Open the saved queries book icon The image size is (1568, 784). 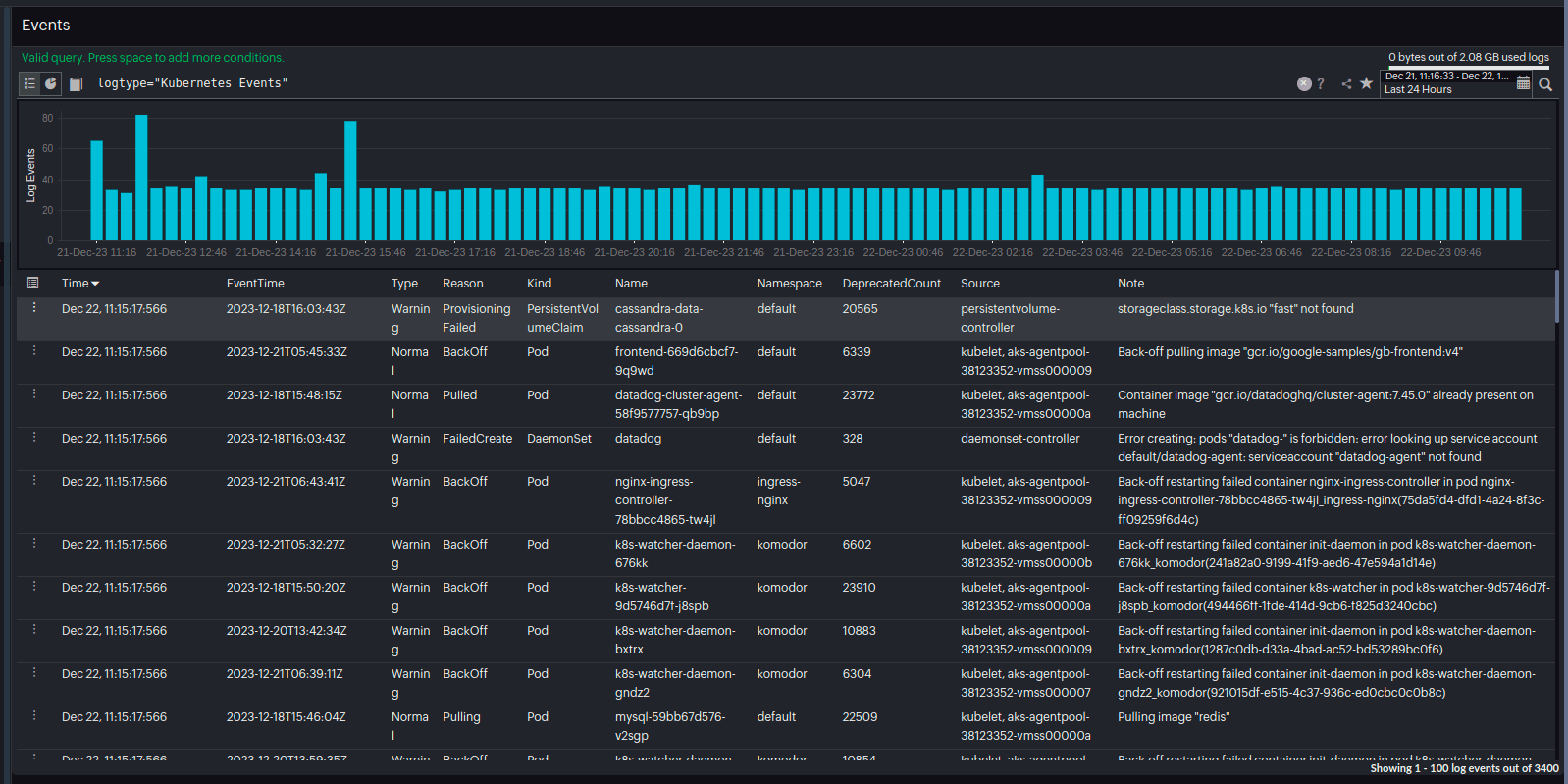(76, 84)
